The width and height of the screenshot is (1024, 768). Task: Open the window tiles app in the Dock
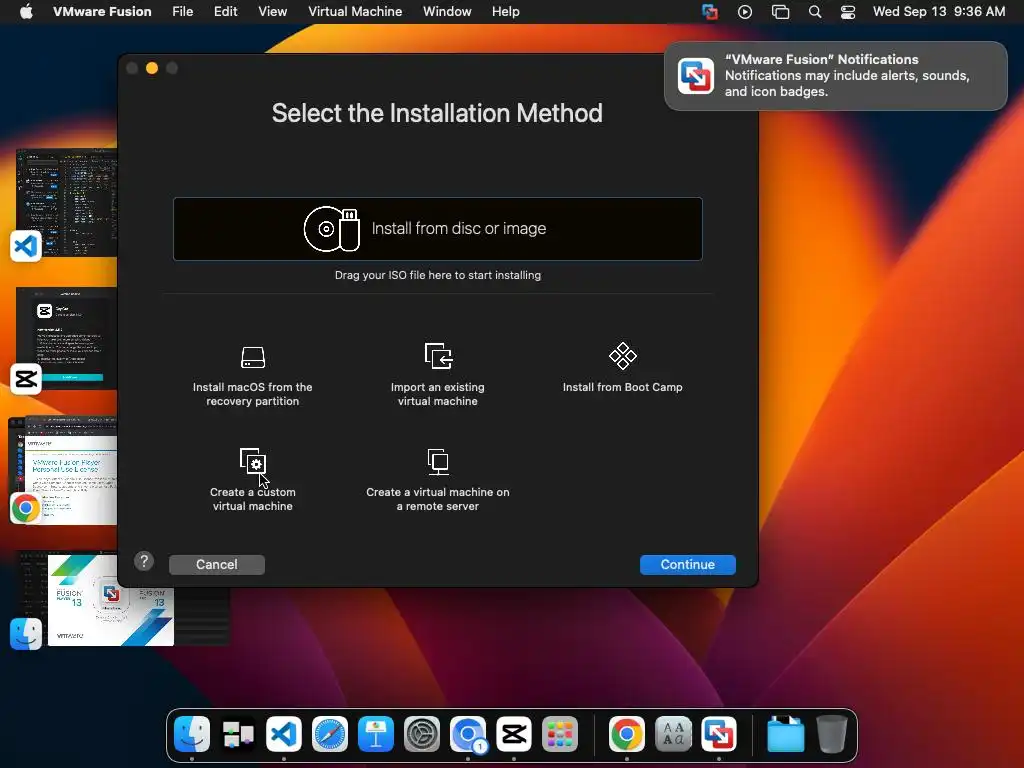(x=238, y=734)
